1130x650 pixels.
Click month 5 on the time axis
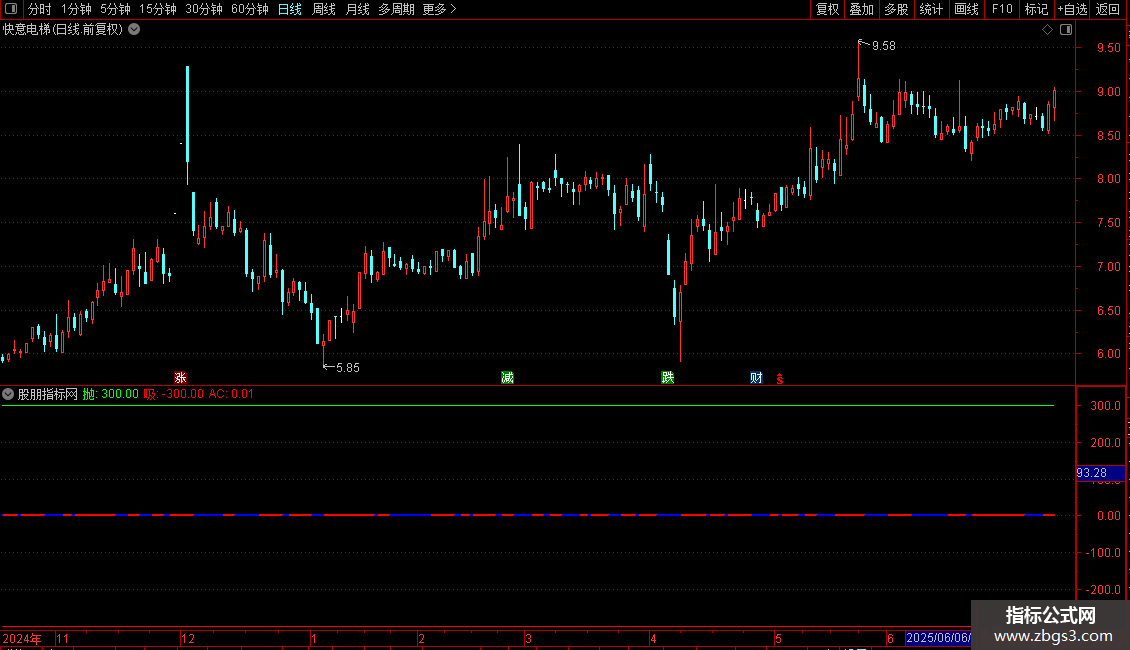click(x=778, y=638)
